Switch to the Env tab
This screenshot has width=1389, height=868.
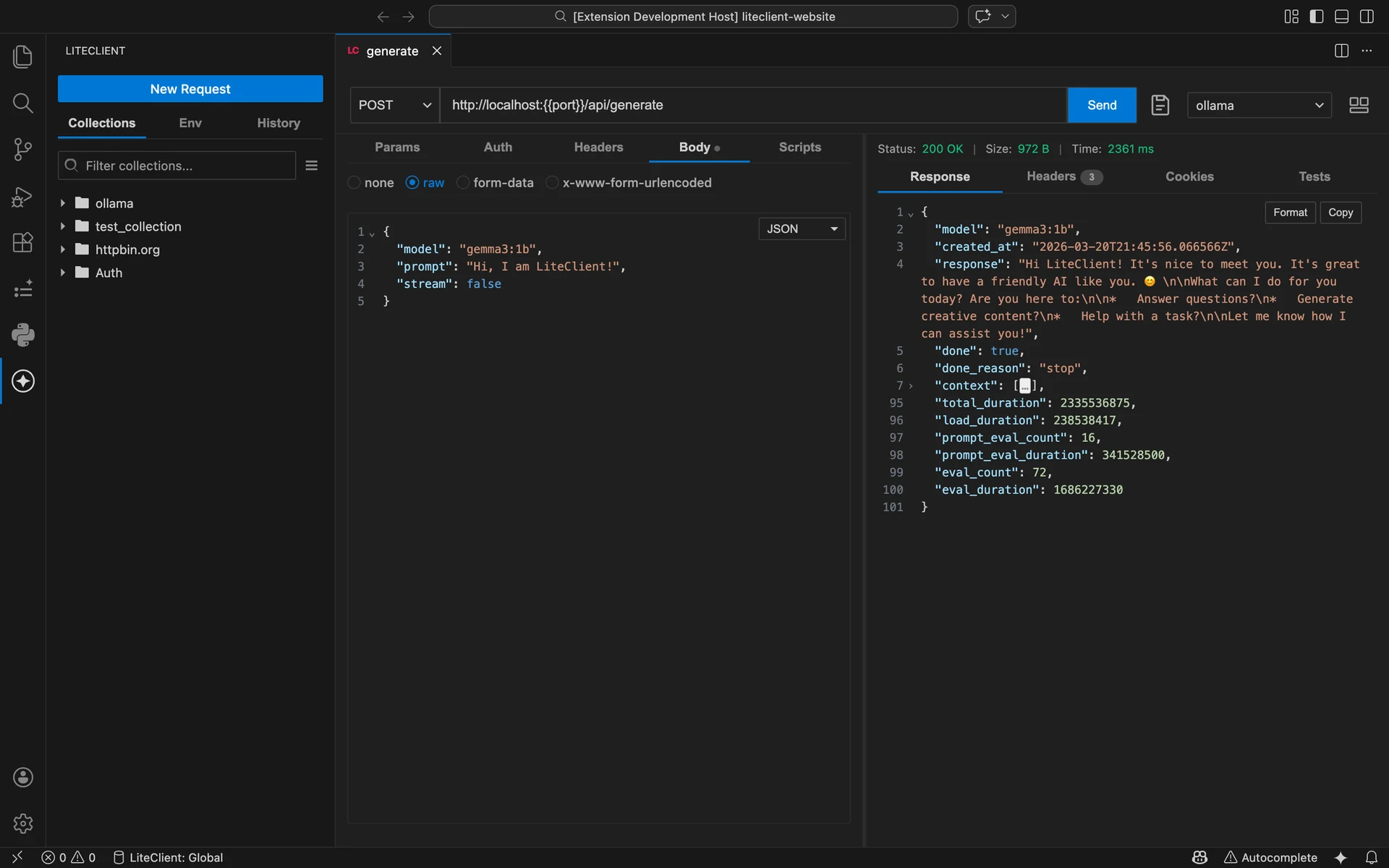click(190, 123)
